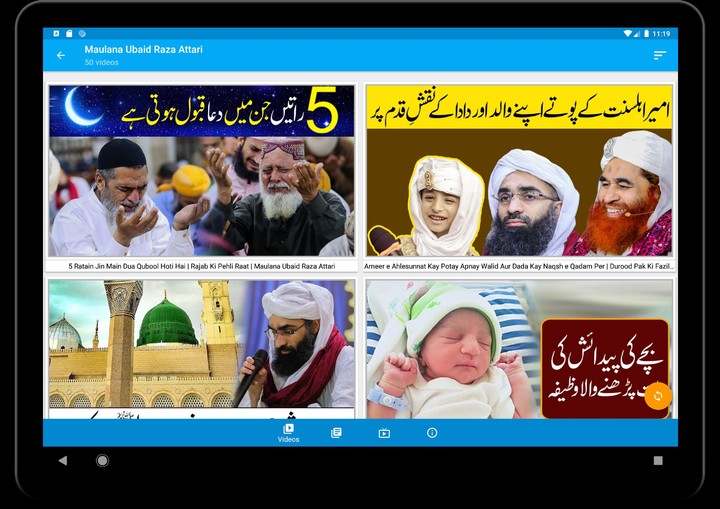
Task: Open the playlists tab icon
Action: [336, 433]
